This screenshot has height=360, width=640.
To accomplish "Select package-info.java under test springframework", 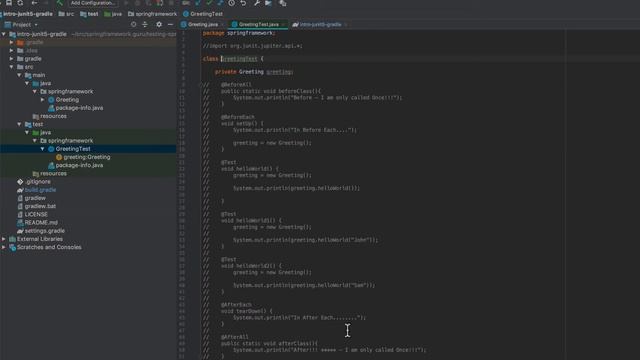I will [x=79, y=165].
